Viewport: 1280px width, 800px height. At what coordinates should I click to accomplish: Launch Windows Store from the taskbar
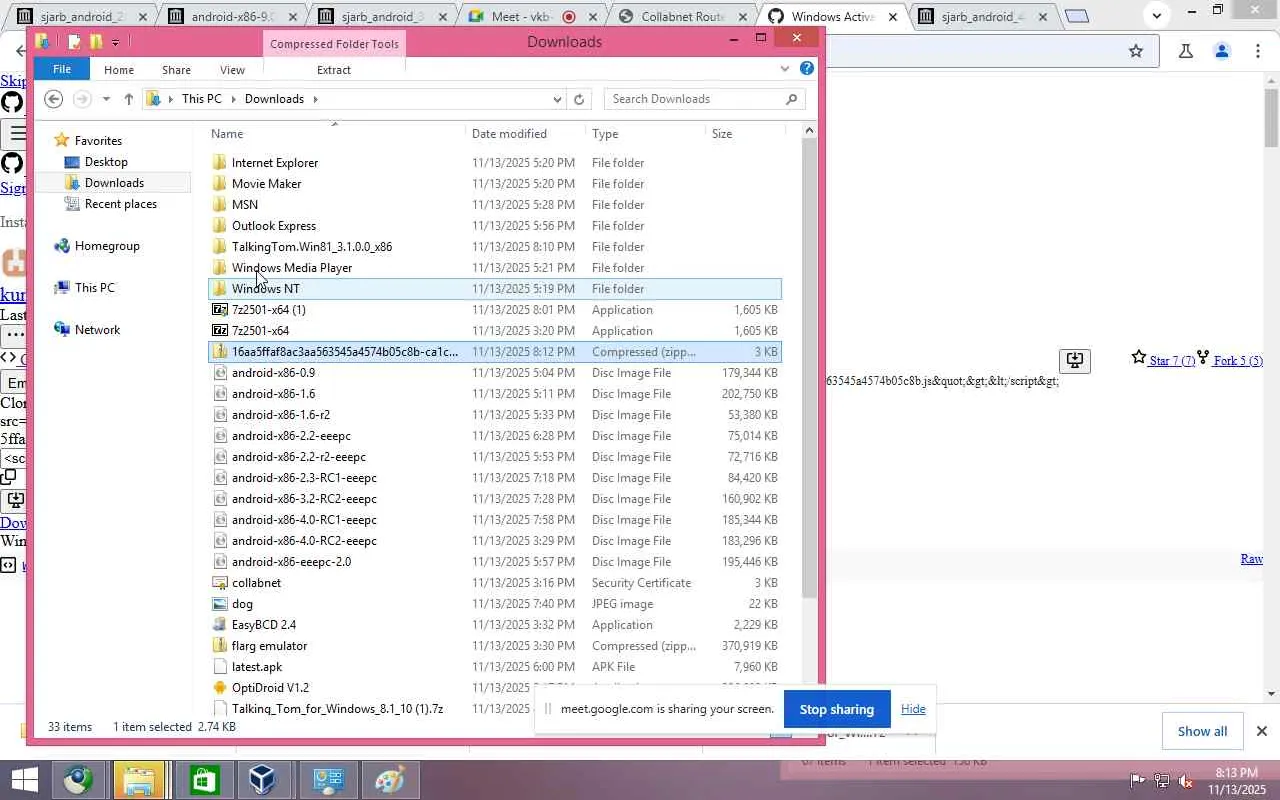pos(205,780)
